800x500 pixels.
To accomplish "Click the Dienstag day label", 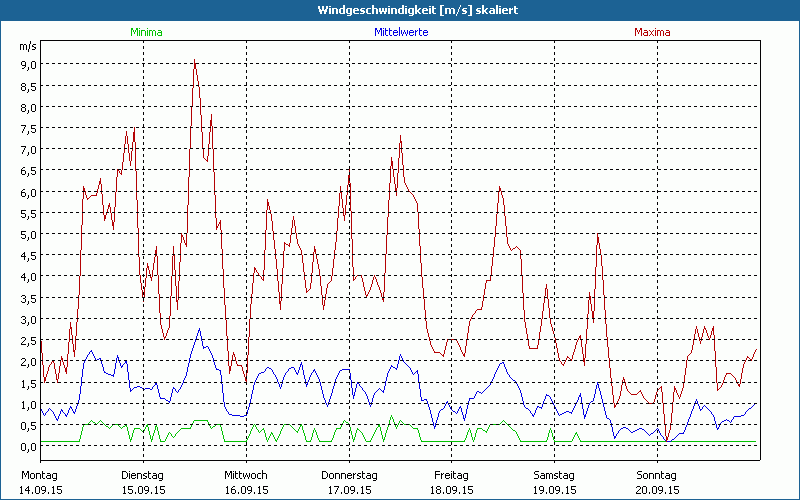I will [x=142, y=475].
